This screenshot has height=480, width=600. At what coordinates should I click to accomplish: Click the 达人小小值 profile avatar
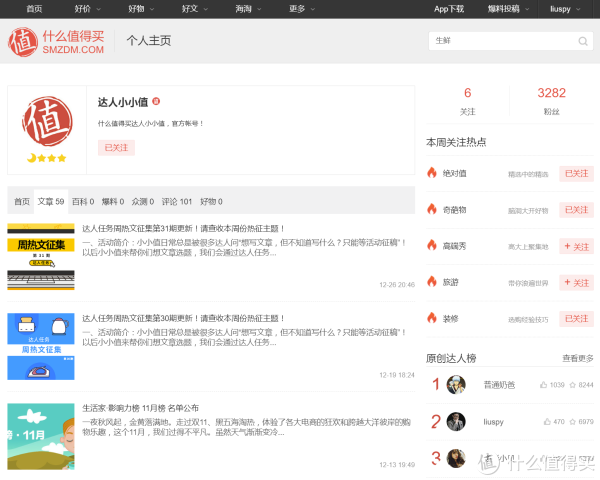pyautogui.click(x=47, y=121)
